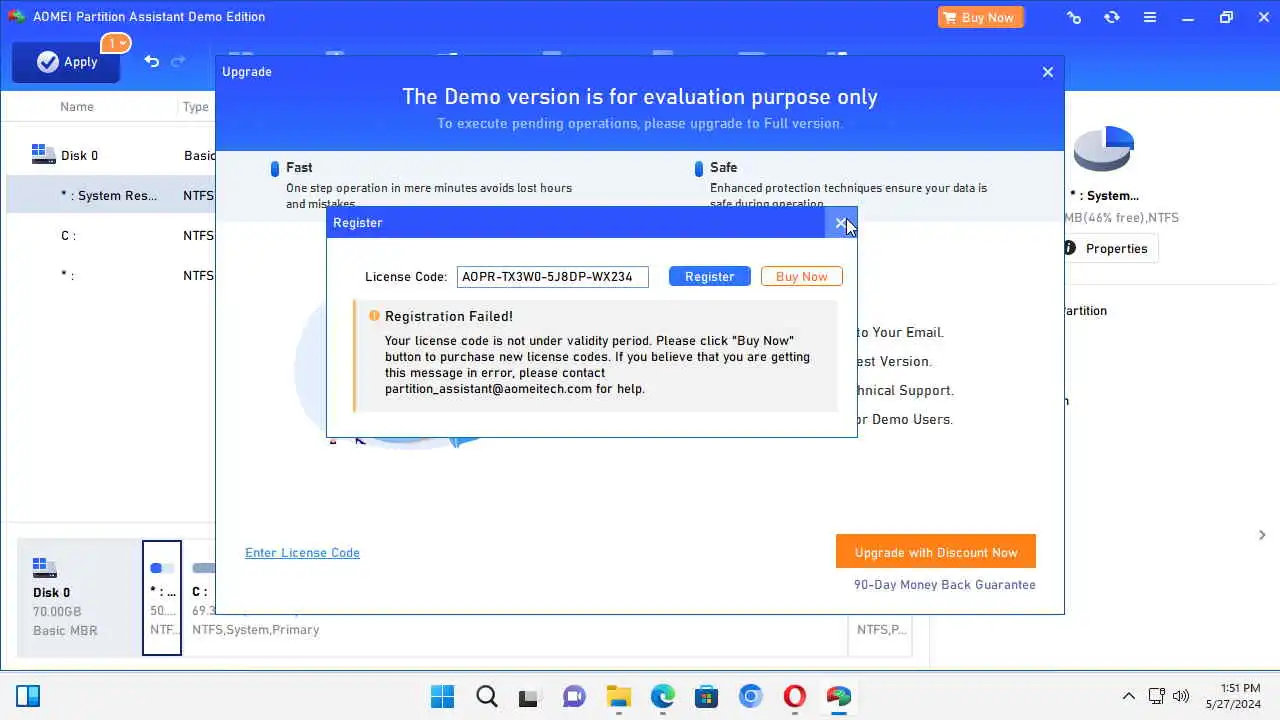
Task: Open taskbar Search
Action: [x=486, y=696]
